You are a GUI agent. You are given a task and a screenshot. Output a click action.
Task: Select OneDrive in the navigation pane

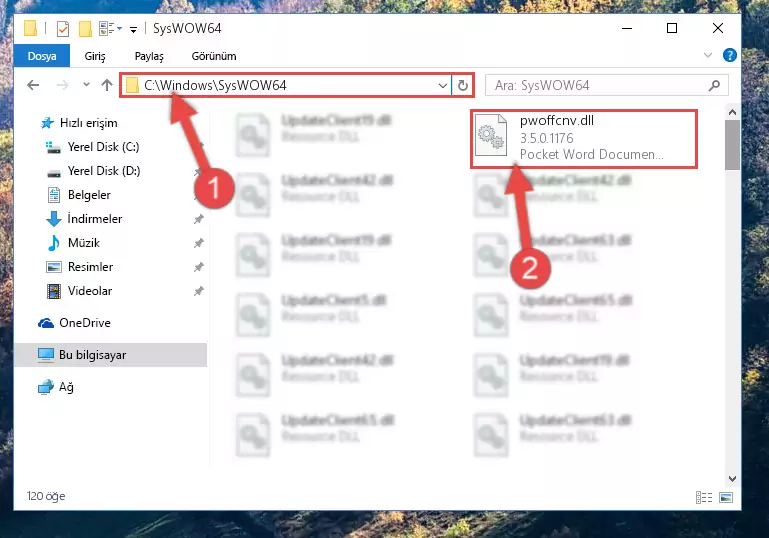pos(74,323)
